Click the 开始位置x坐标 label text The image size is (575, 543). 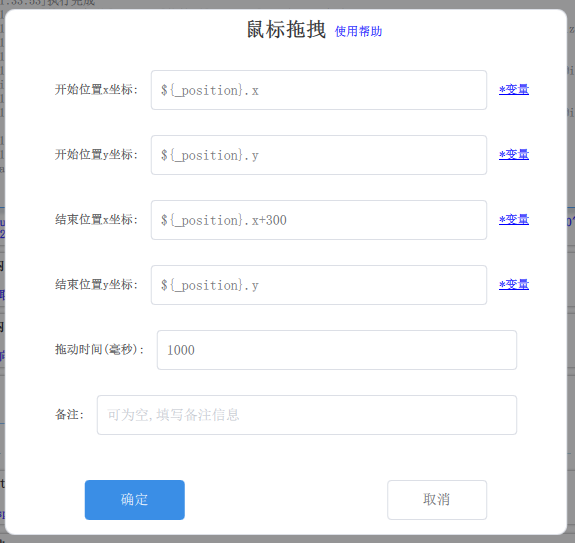tap(96, 89)
